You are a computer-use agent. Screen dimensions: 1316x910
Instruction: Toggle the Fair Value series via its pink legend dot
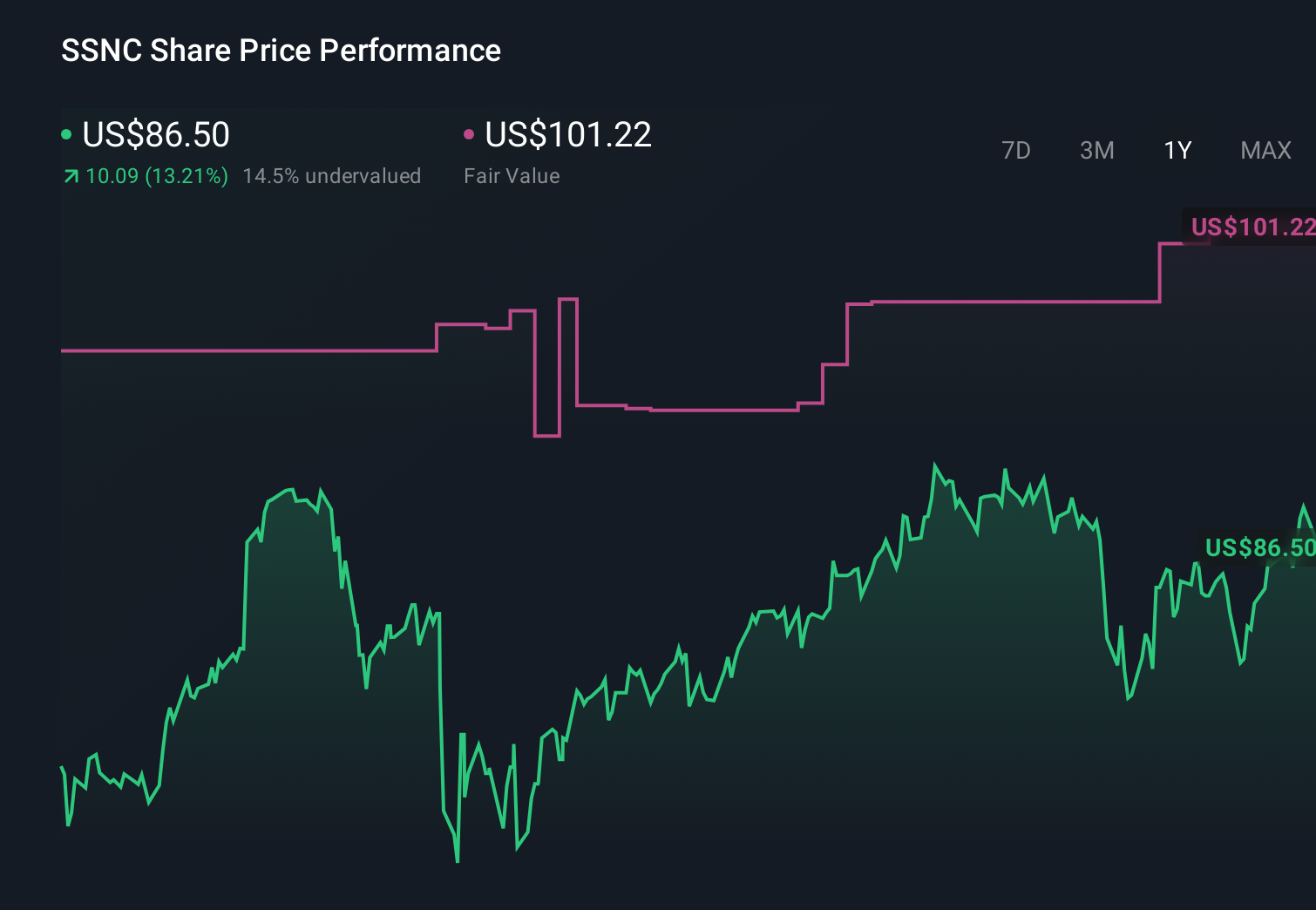click(471, 133)
